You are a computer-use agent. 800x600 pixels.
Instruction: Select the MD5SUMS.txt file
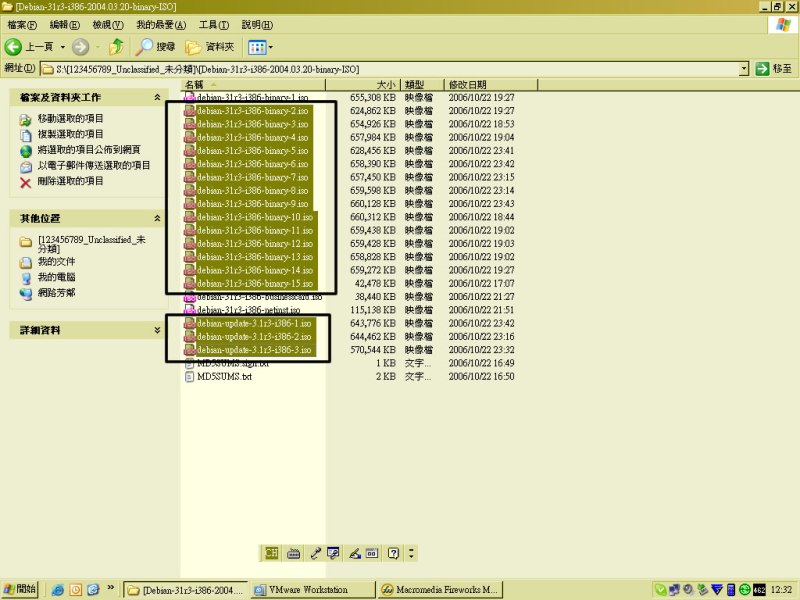(224, 377)
